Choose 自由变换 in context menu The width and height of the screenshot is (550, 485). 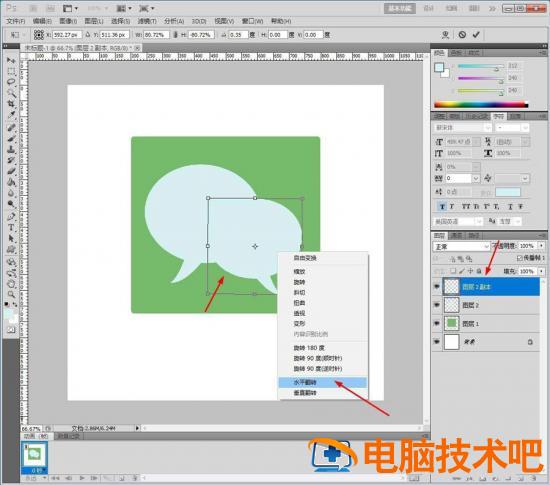323,258
